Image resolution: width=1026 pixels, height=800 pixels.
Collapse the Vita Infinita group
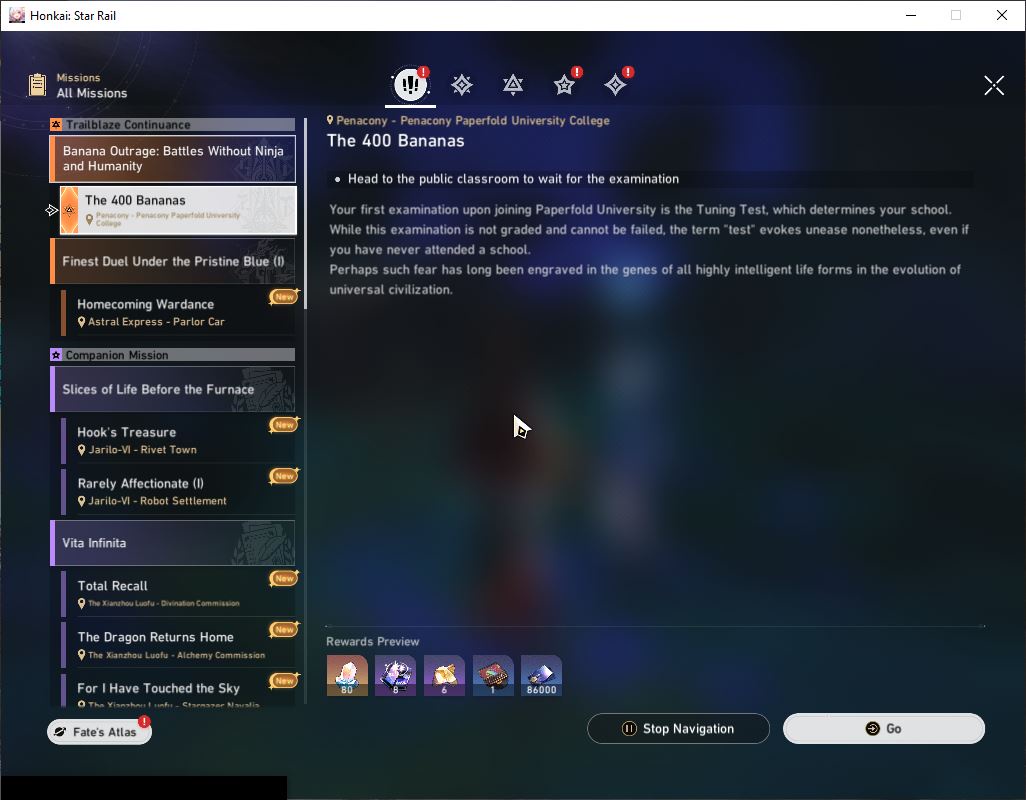click(173, 543)
